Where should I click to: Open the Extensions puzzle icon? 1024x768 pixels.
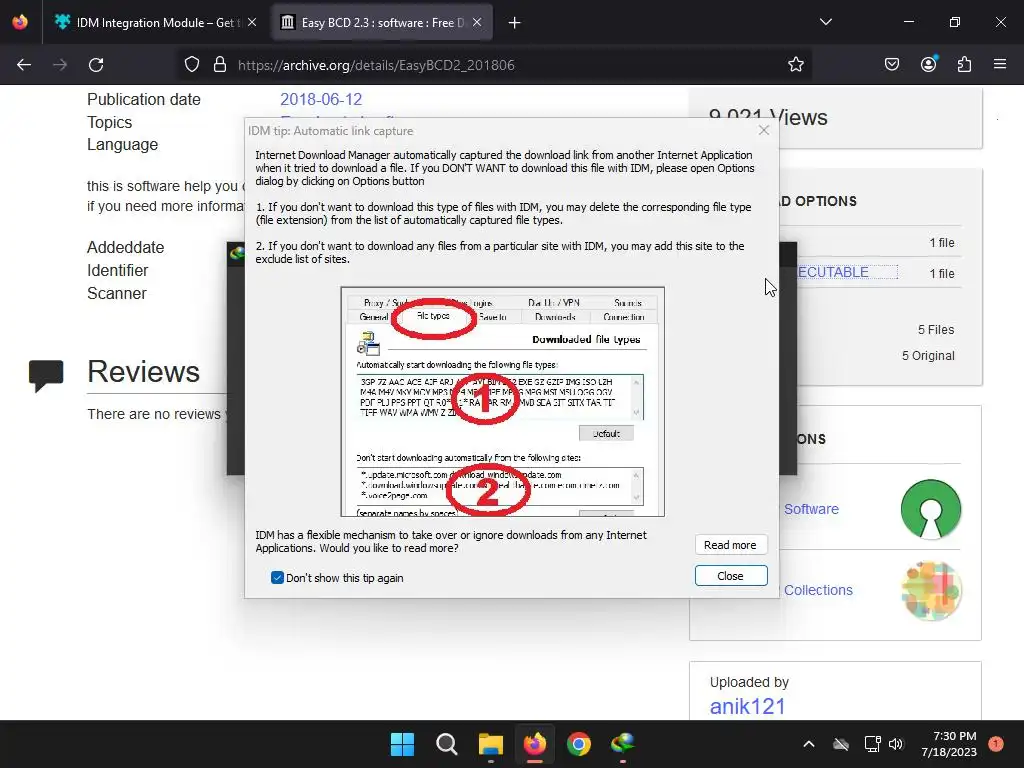coord(964,65)
